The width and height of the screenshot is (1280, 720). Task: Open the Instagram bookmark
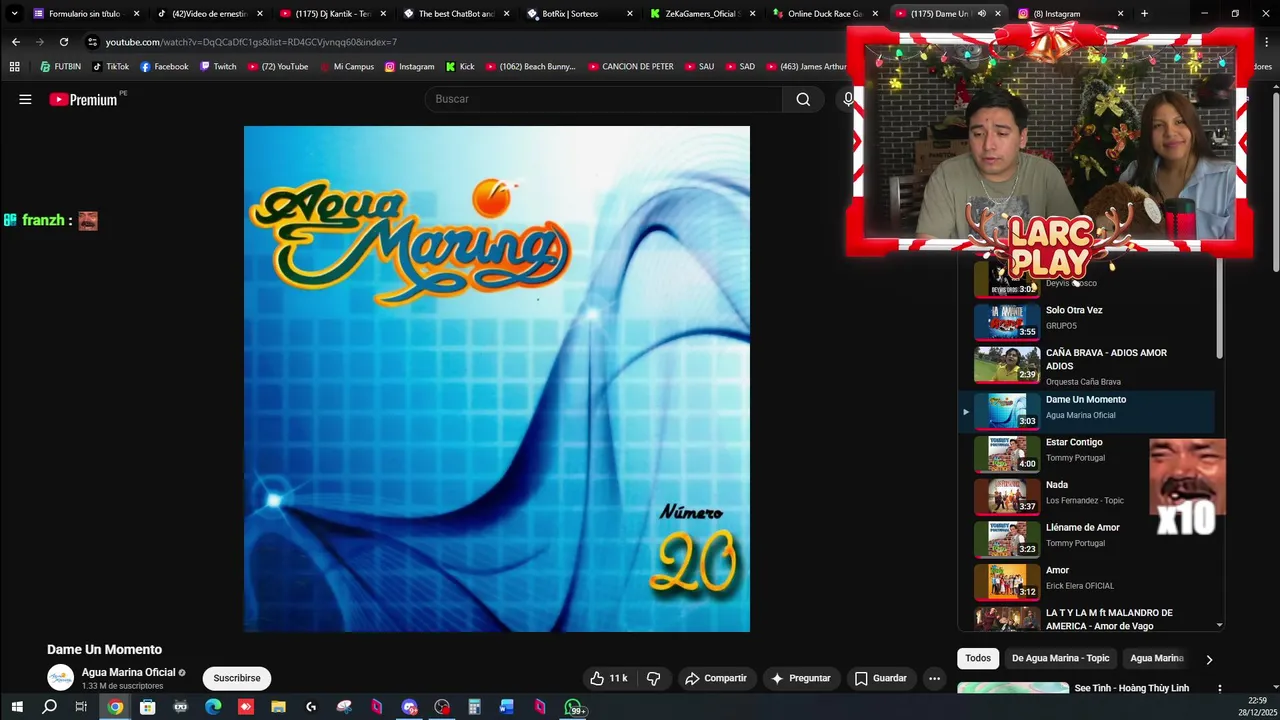click(x=409, y=67)
